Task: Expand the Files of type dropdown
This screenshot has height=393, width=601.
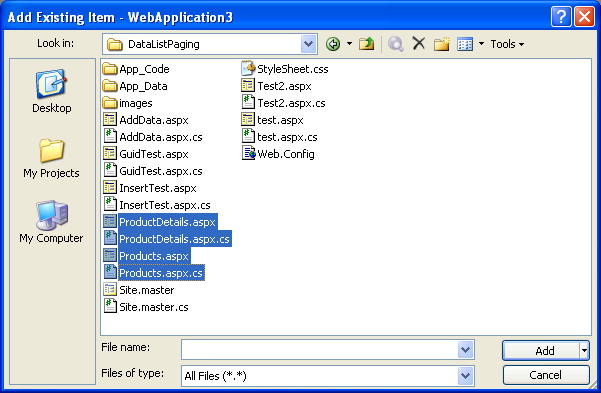Action: [x=465, y=376]
